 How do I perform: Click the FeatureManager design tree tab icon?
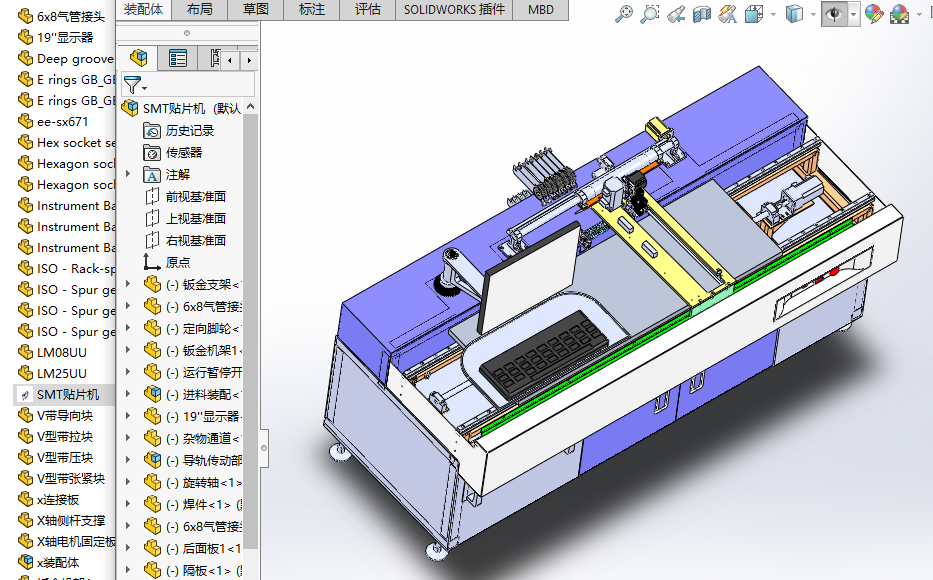(x=139, y=59)
